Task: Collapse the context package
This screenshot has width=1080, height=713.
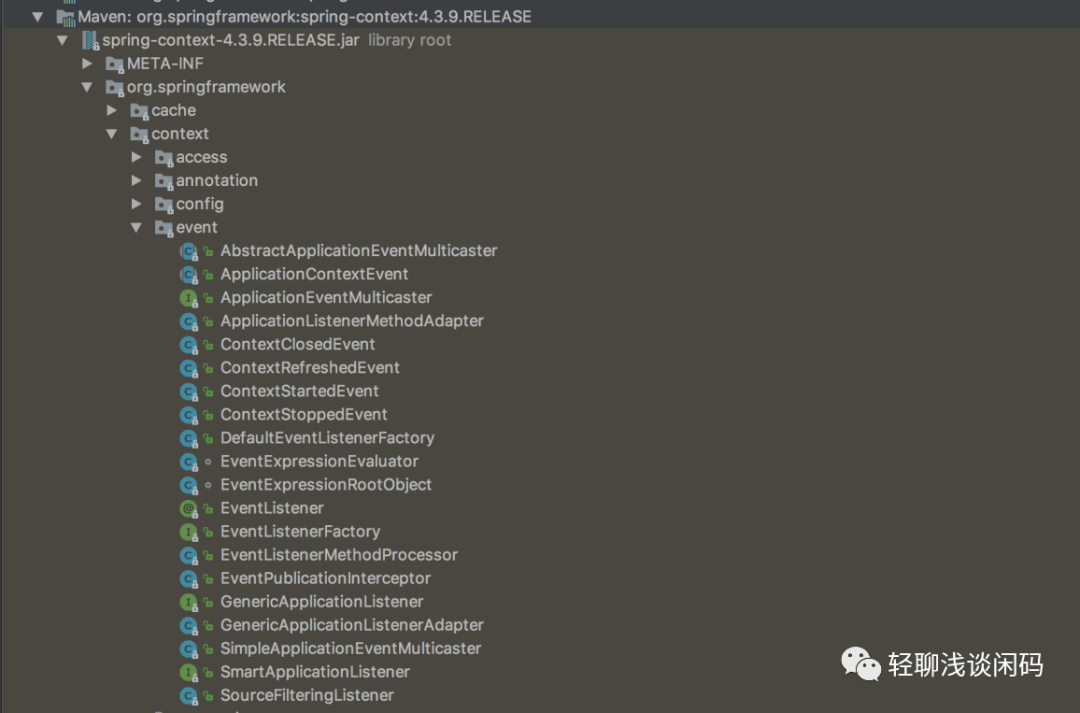Action: [x=112, y=134]
